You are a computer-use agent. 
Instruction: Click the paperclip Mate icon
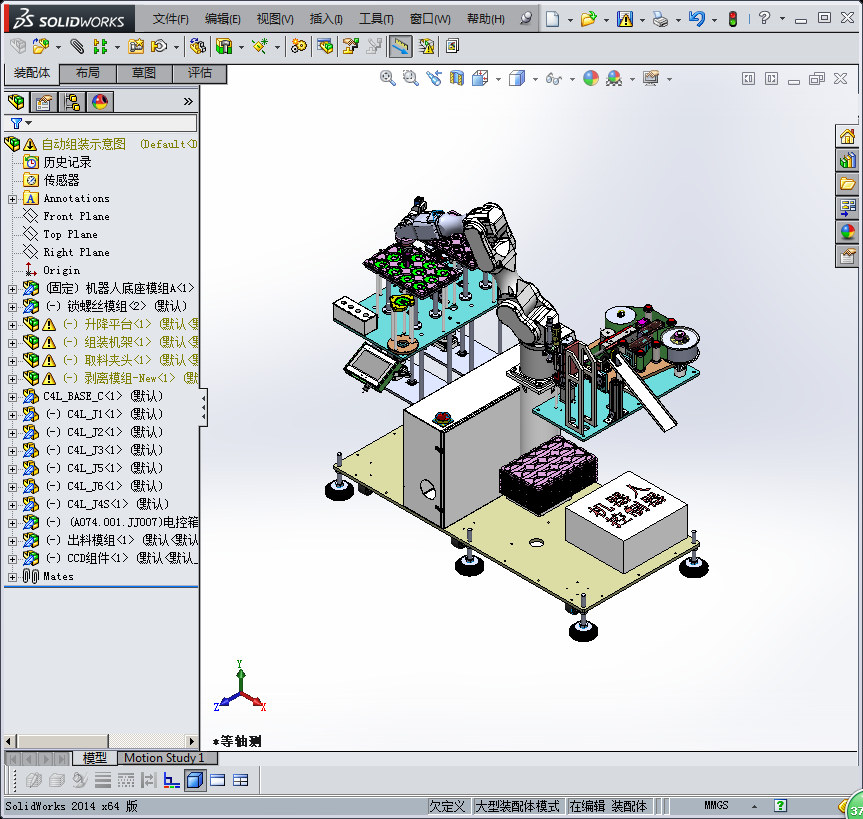pyautogui.click(x=78, y=46)
